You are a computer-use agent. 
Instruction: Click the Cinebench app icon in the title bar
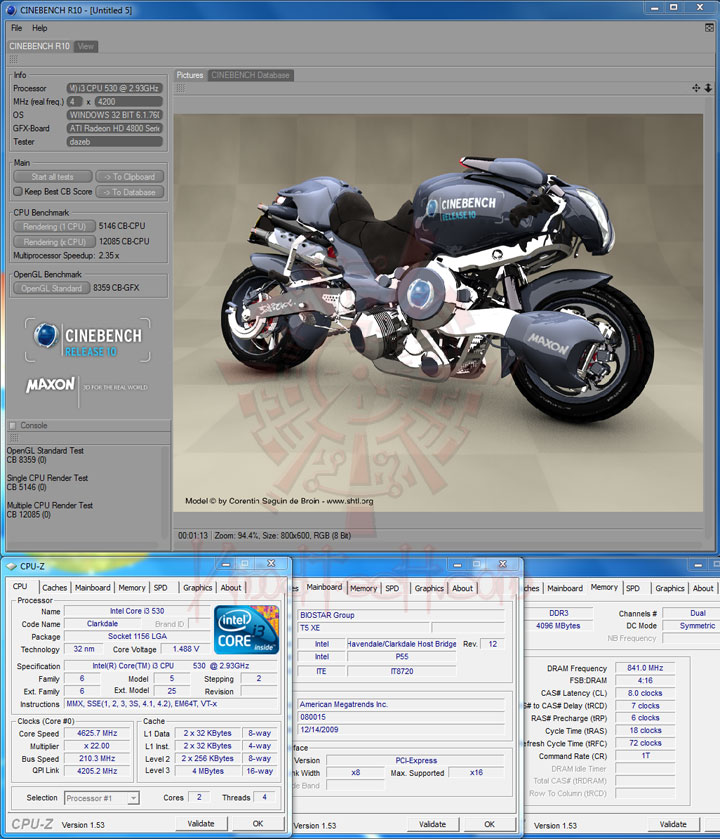pyautogui.click(x=12, y=10)
